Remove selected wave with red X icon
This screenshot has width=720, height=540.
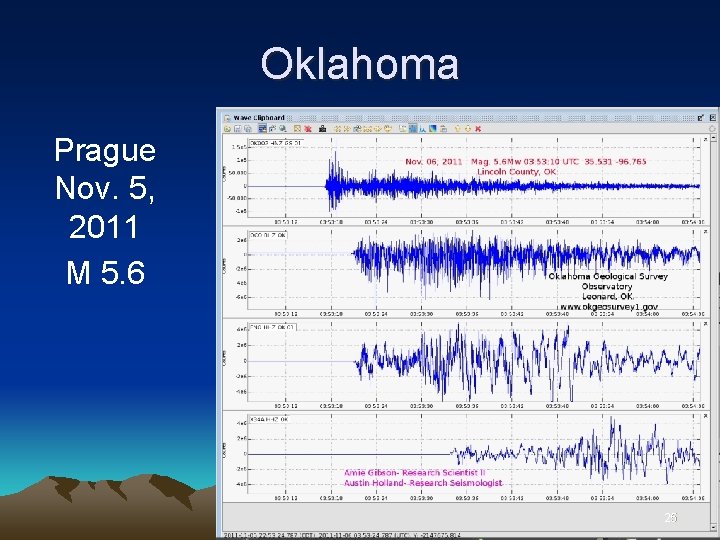[x=478, y=129]
